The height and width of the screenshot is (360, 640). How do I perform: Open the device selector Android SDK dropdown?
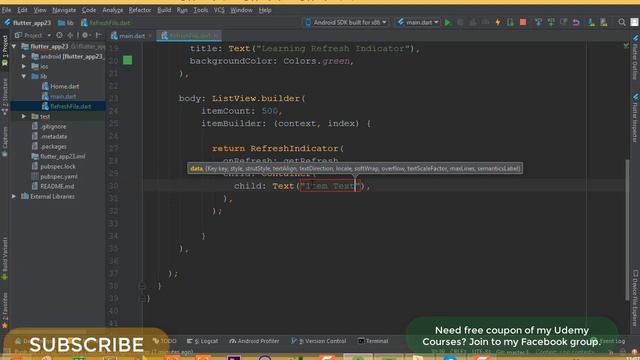coord(346,22)
